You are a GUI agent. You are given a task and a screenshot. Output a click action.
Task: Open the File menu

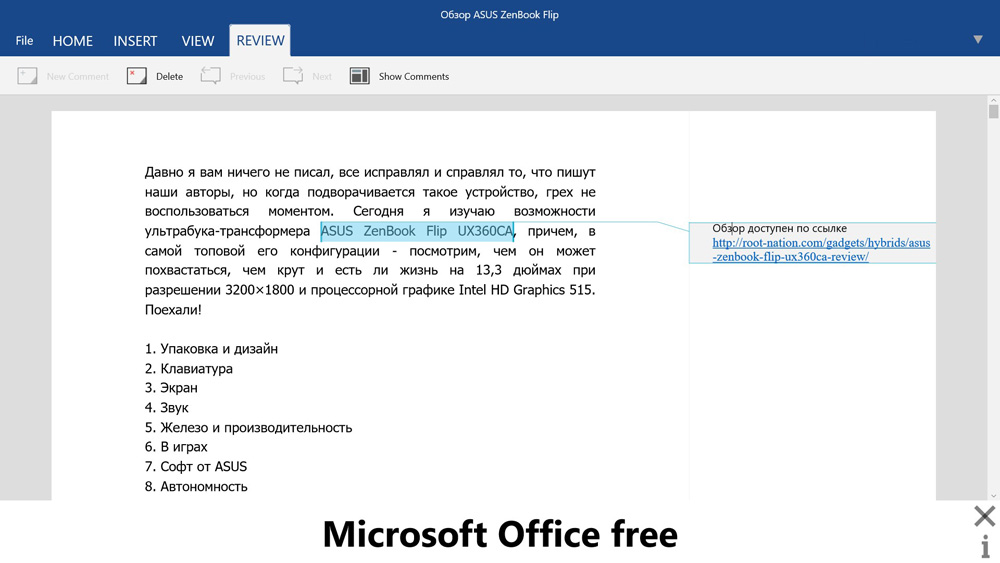24,41
